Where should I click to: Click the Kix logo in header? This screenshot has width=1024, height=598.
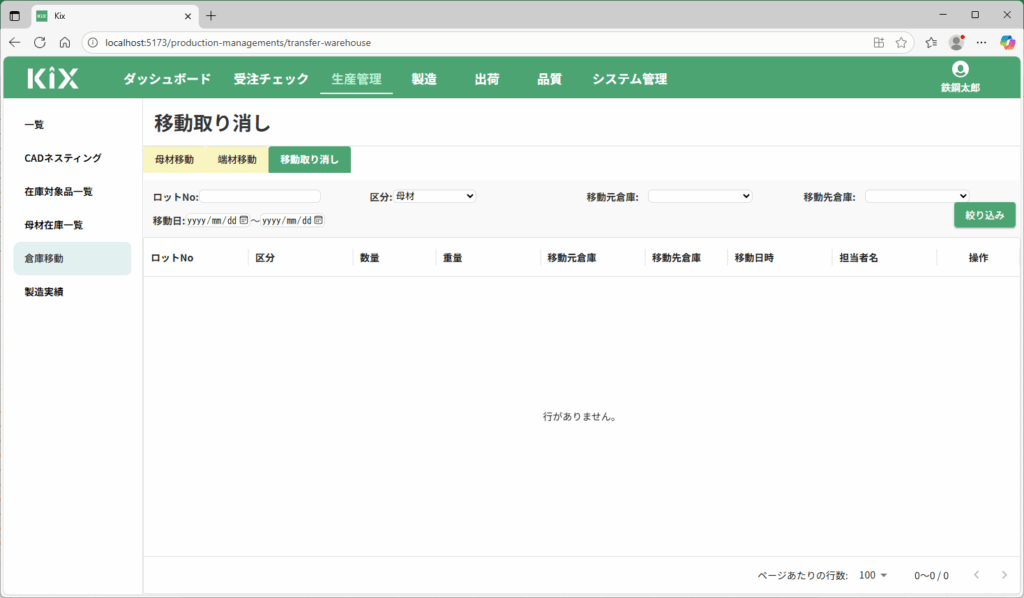(53, 79)
